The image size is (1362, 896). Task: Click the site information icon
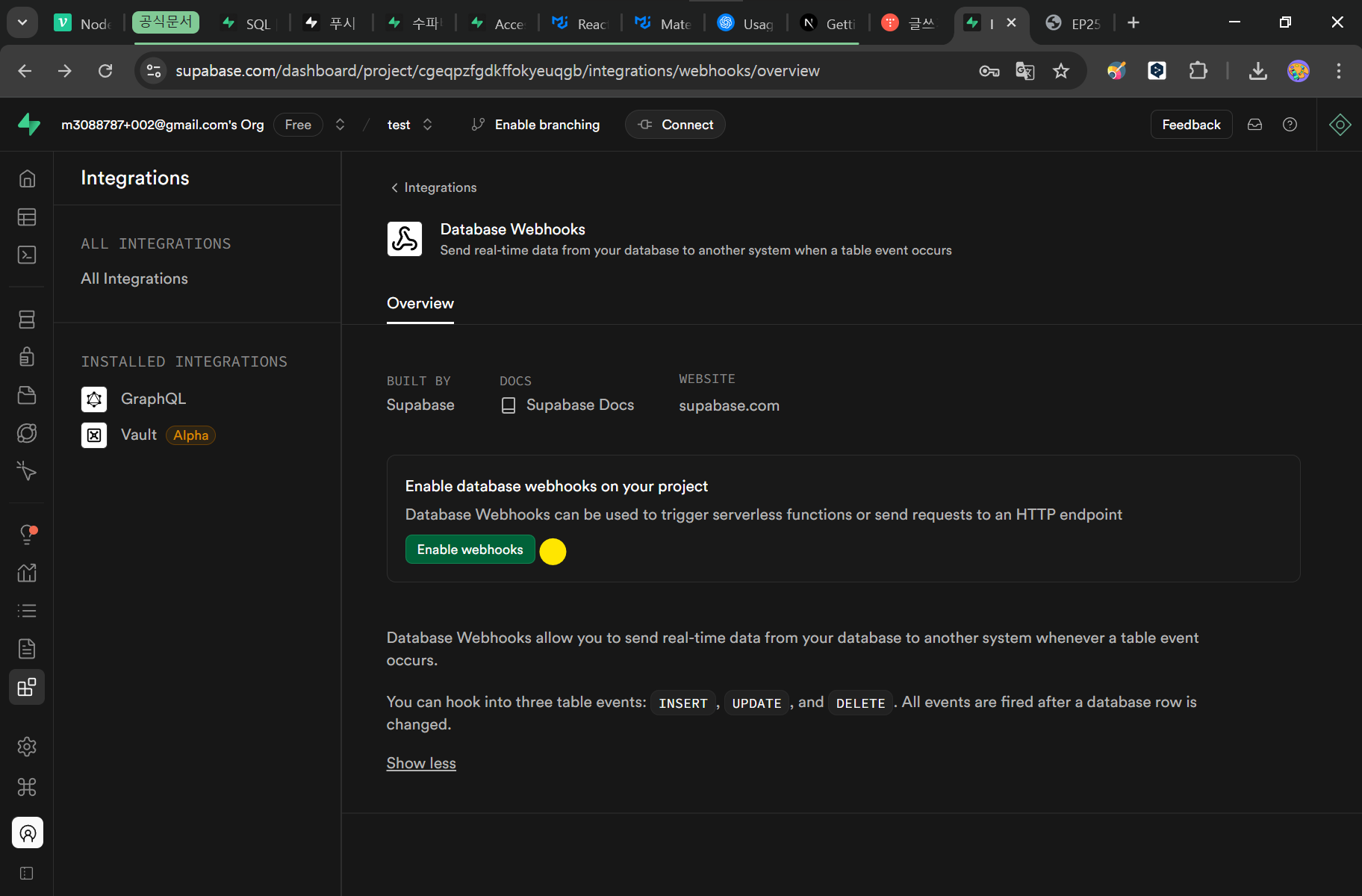click(154, 71)
